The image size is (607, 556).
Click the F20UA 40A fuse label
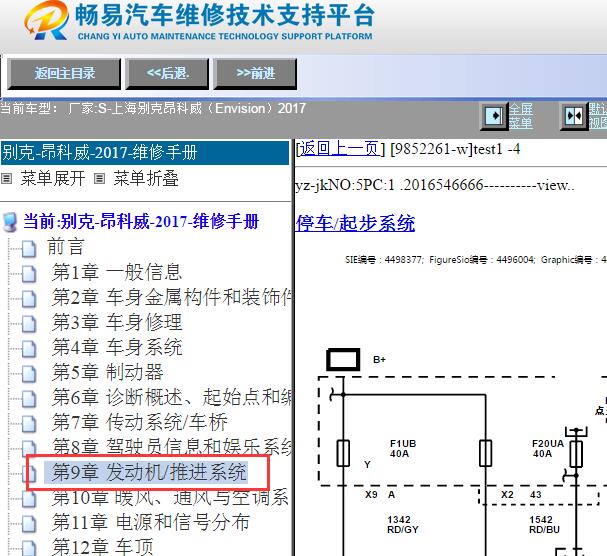point(547,448)
